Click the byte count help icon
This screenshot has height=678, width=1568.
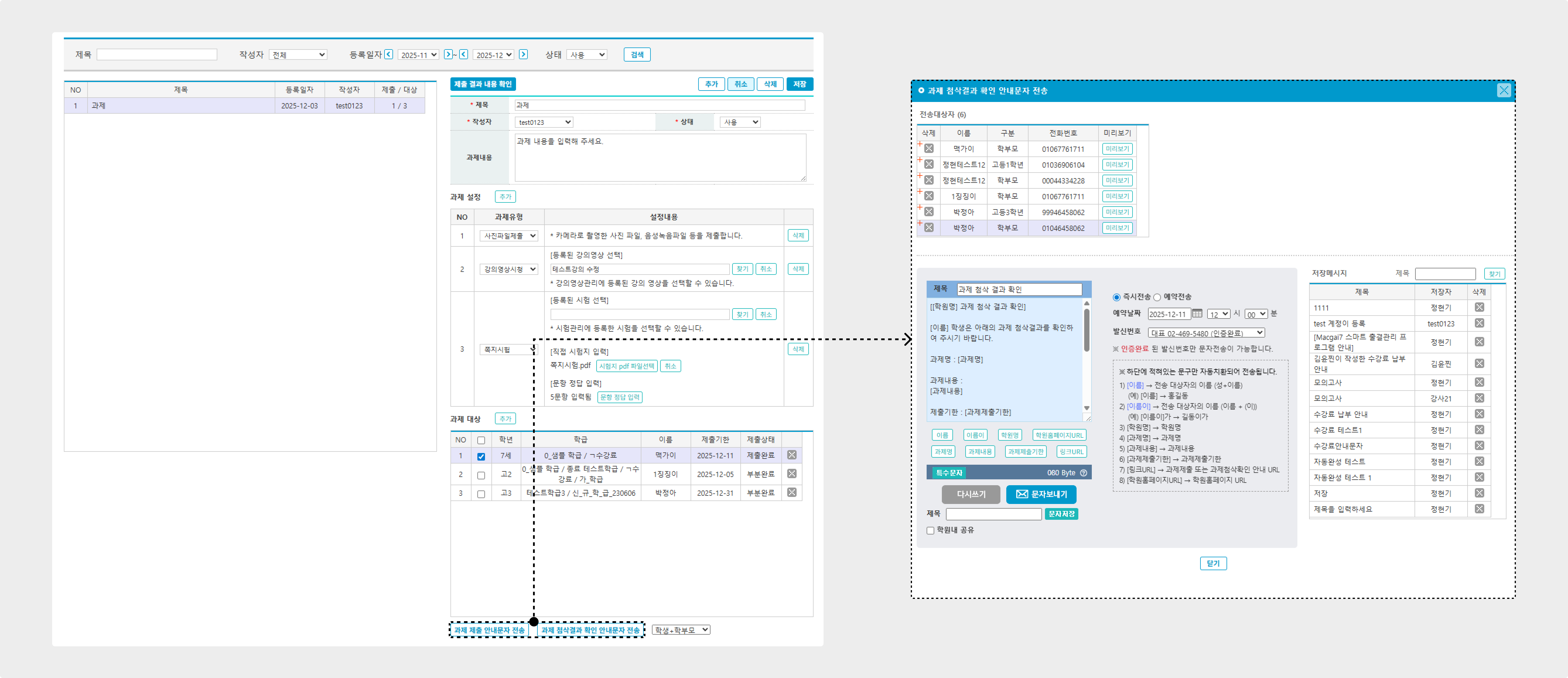pos(1084,473)
